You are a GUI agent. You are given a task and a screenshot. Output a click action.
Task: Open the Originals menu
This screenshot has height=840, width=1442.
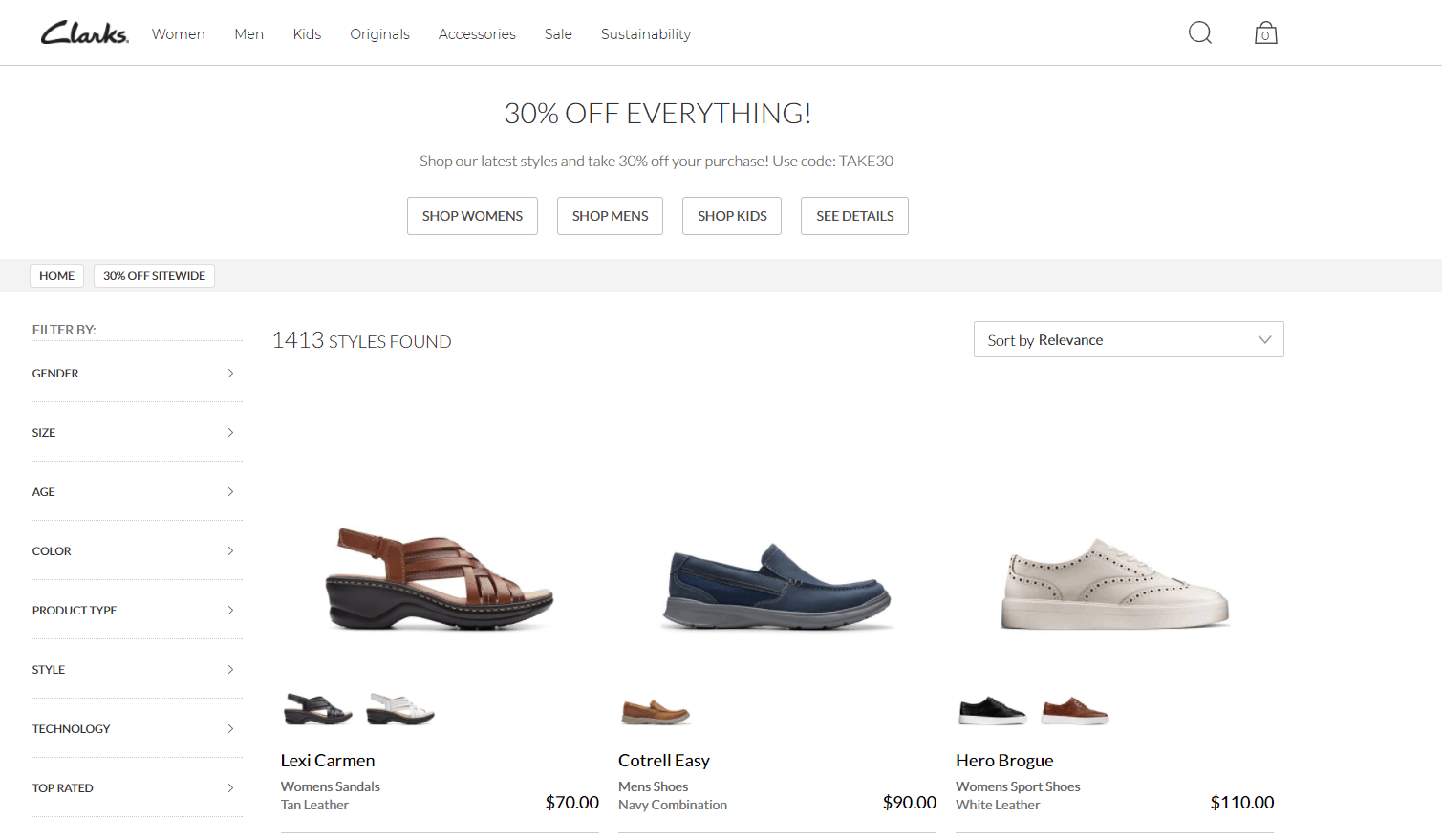click(379, 34)
